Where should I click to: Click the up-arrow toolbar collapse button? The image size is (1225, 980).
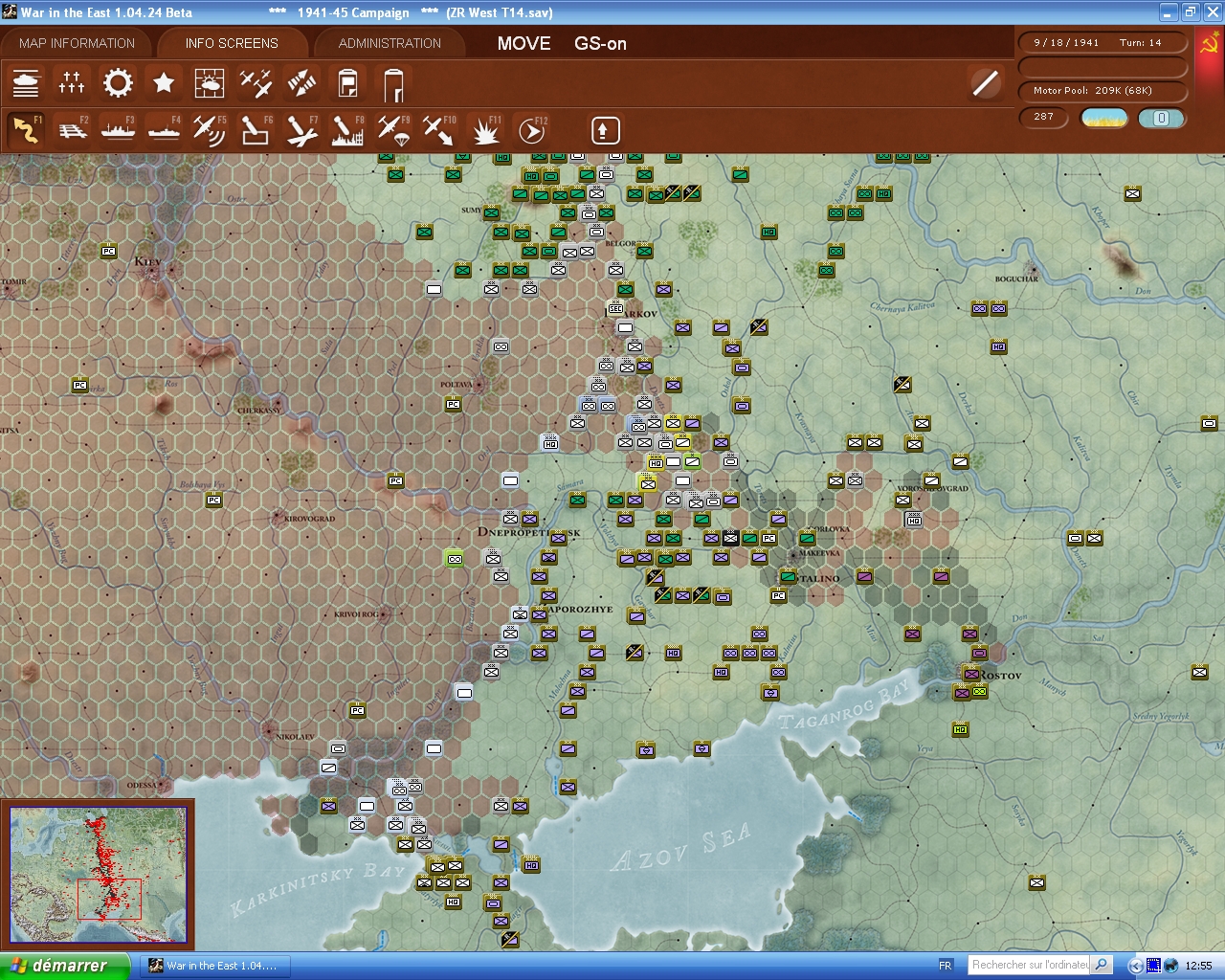point(605,130)
